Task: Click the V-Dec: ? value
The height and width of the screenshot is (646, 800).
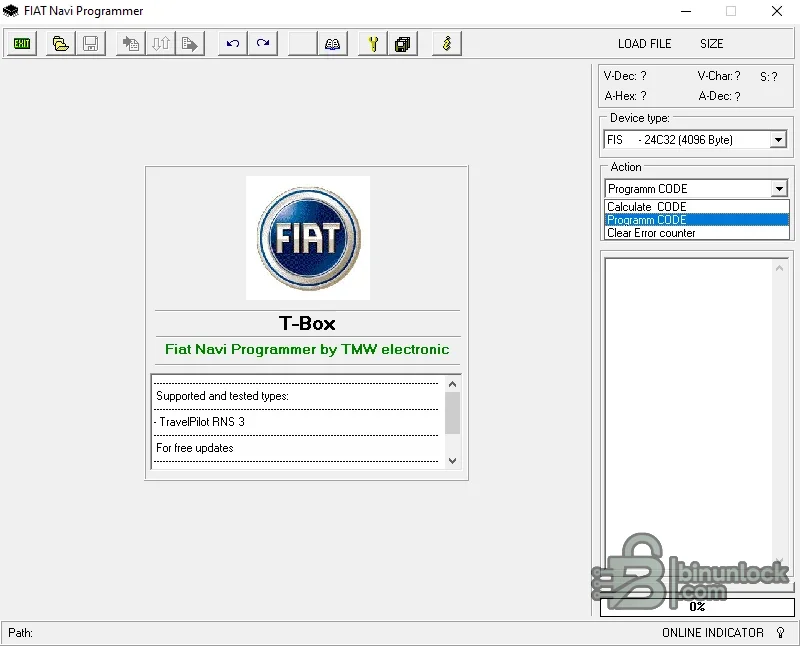Action: click(625, 76)
